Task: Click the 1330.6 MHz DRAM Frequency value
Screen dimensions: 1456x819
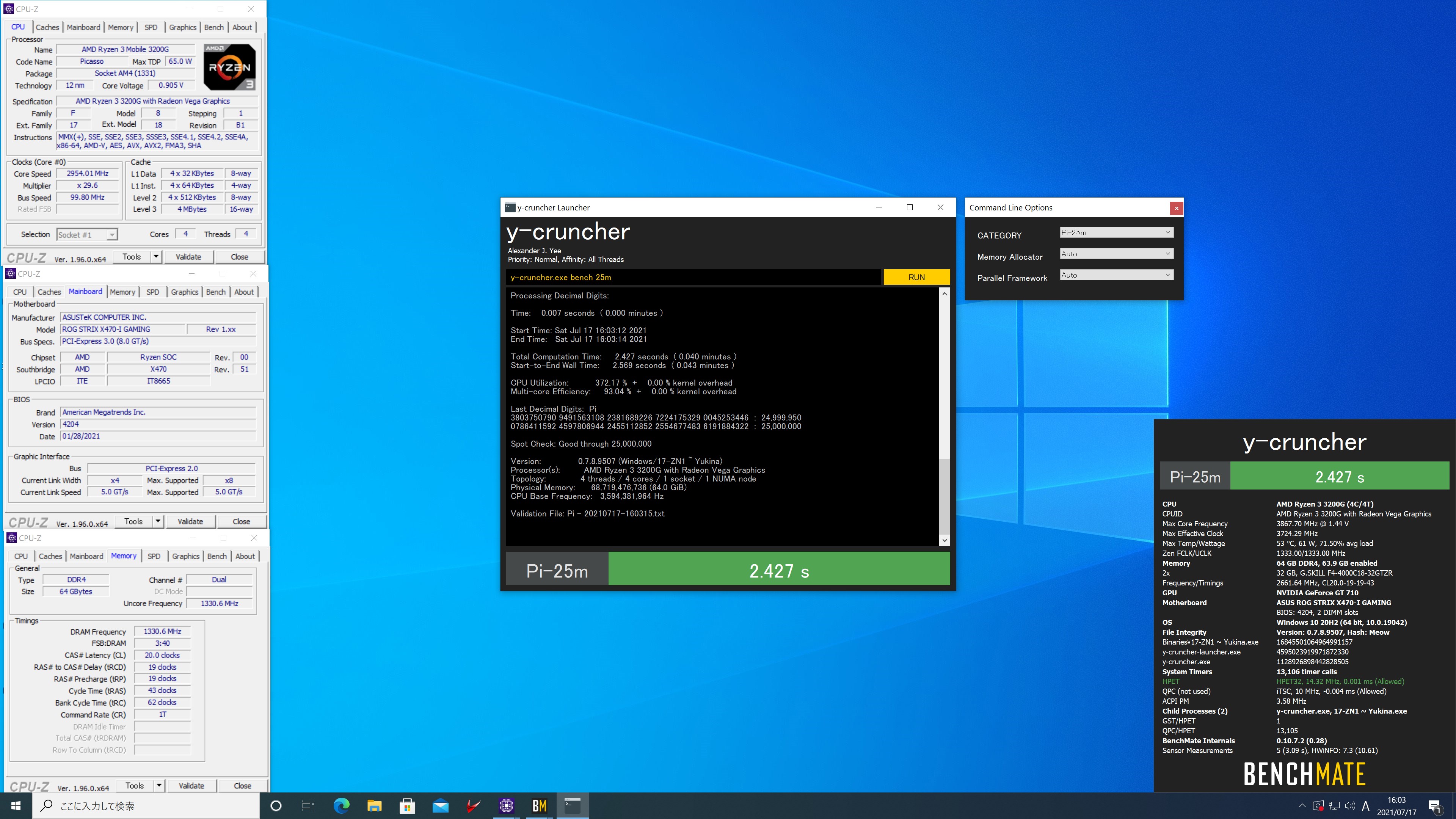Action: click(162, 631)
